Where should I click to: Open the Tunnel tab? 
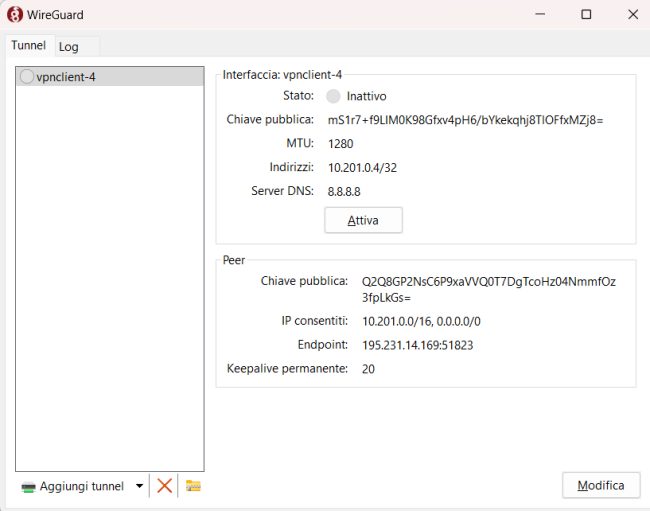tap(28, 45)
